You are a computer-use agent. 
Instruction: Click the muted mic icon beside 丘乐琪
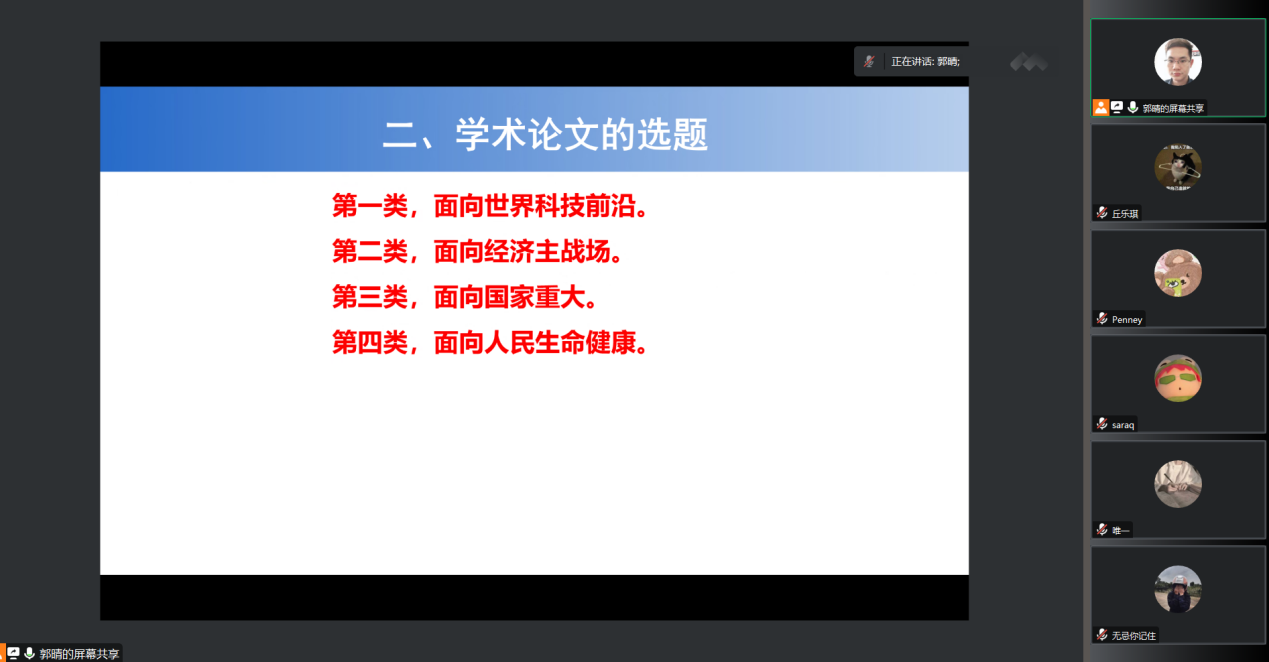click(1101, 213)
